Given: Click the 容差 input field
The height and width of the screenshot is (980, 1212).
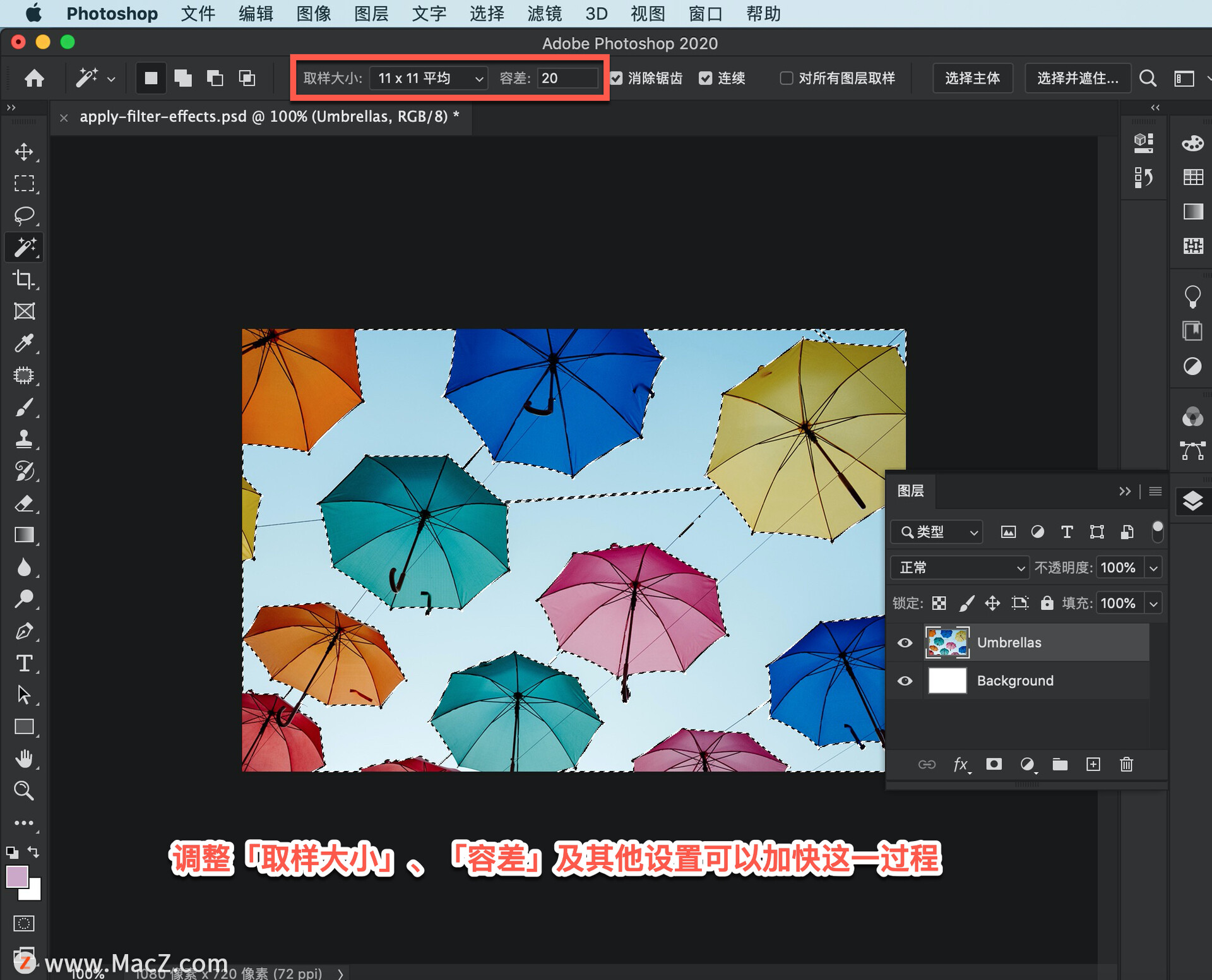Looking at the screenshot, I should [x=567, y=78].
